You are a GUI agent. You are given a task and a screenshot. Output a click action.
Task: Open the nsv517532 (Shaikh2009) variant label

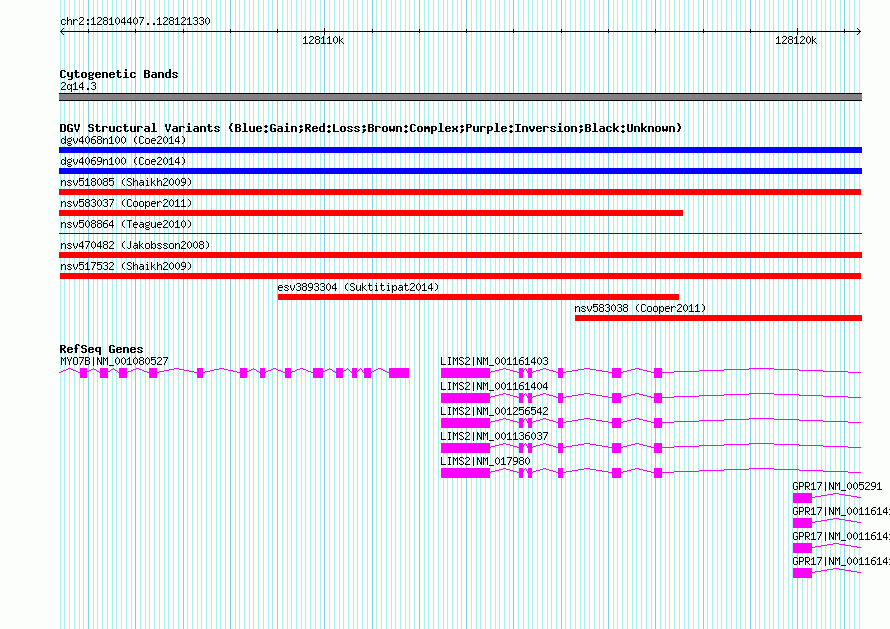[x=126, y=266]
